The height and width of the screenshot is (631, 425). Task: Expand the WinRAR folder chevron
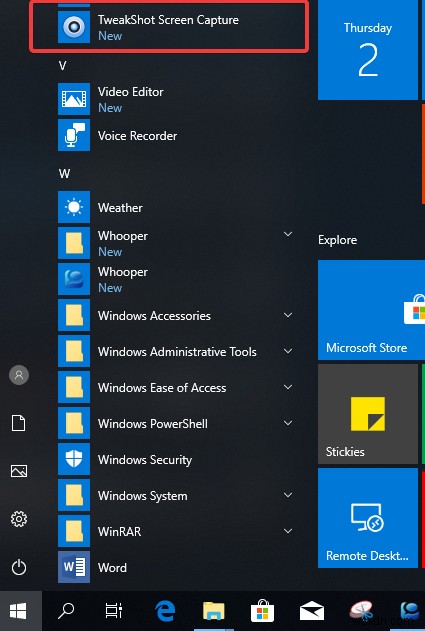pyautogui.click(x=288, y=531)
